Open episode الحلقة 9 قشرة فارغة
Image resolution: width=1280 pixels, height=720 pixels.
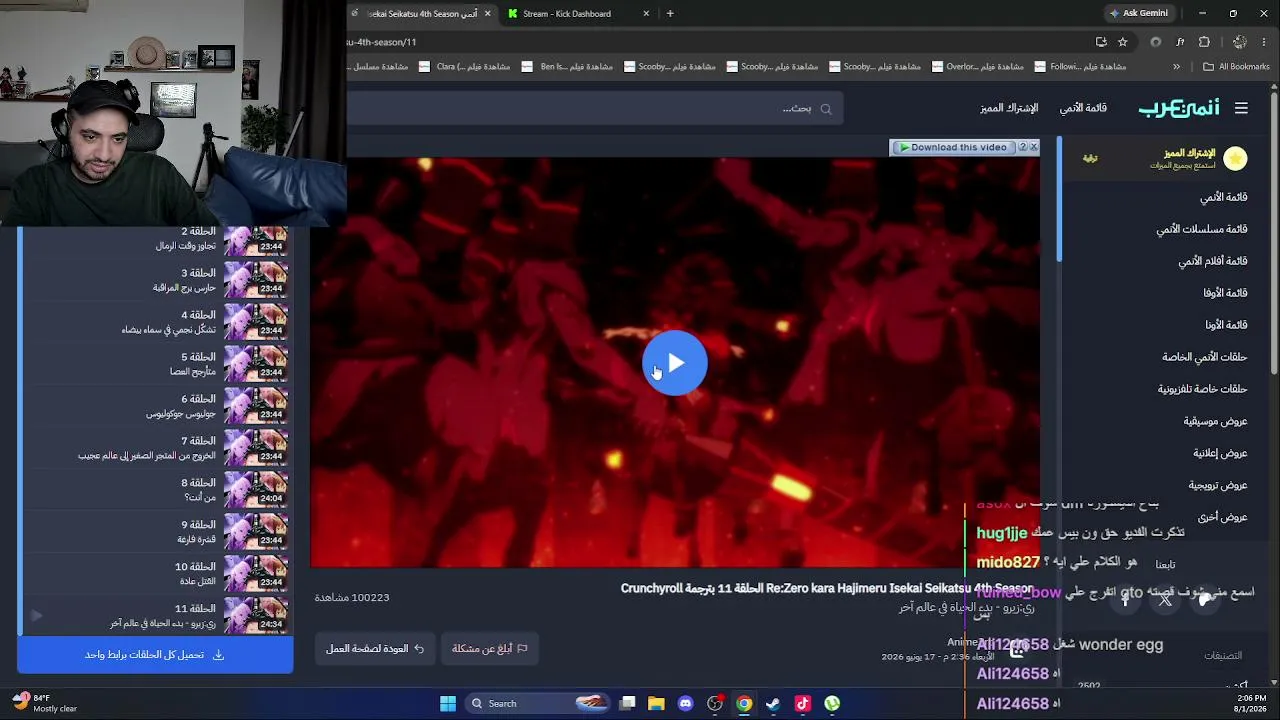[x=156, y=532]
